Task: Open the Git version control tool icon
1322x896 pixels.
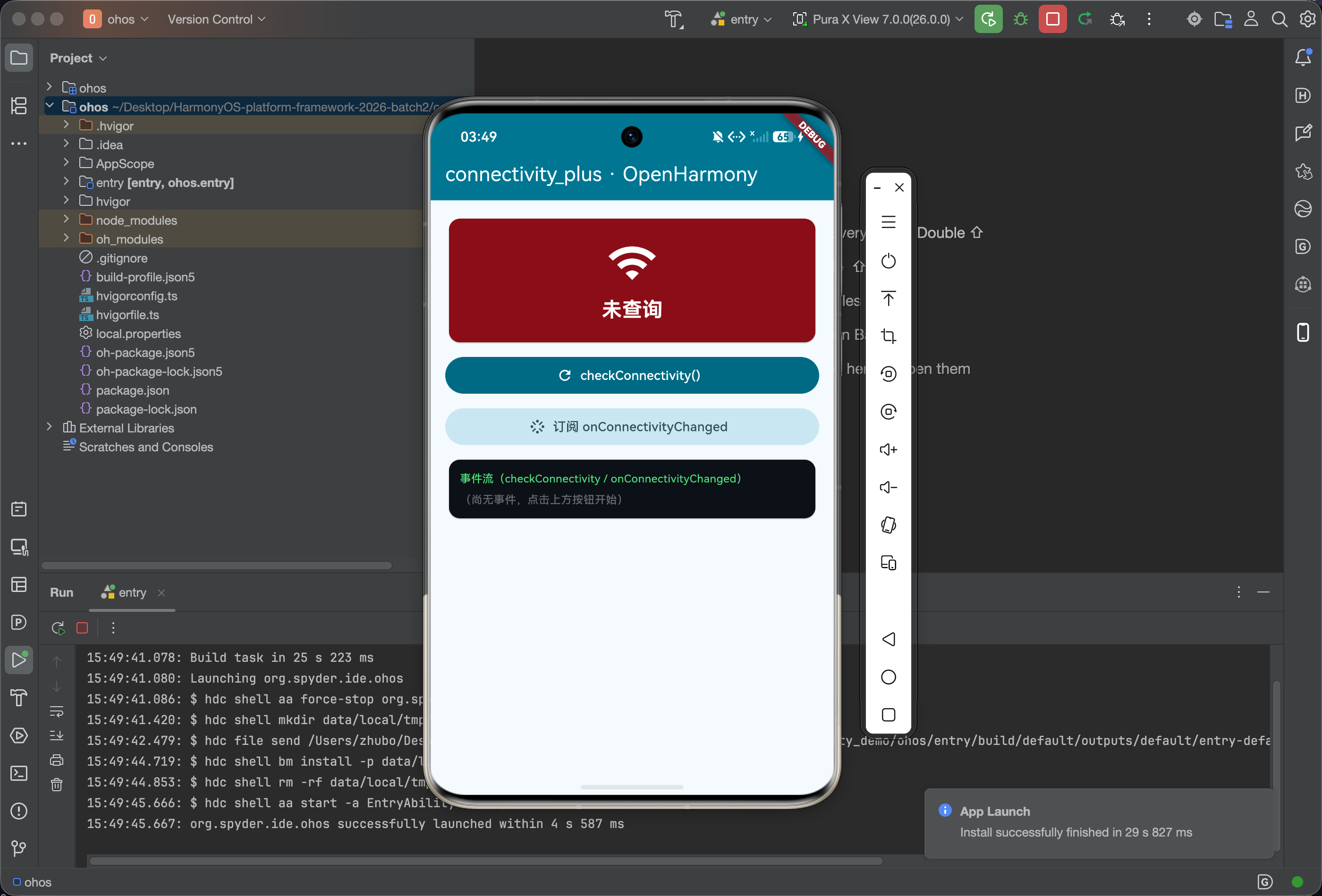Action: 19,848
